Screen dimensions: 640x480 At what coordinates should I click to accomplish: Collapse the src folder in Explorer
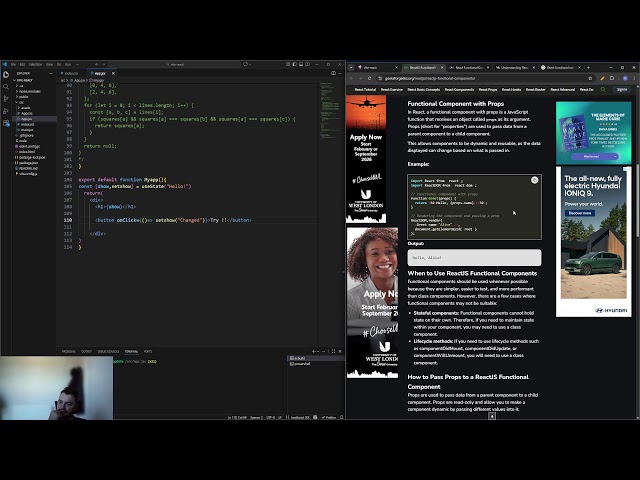click(20, 102)
